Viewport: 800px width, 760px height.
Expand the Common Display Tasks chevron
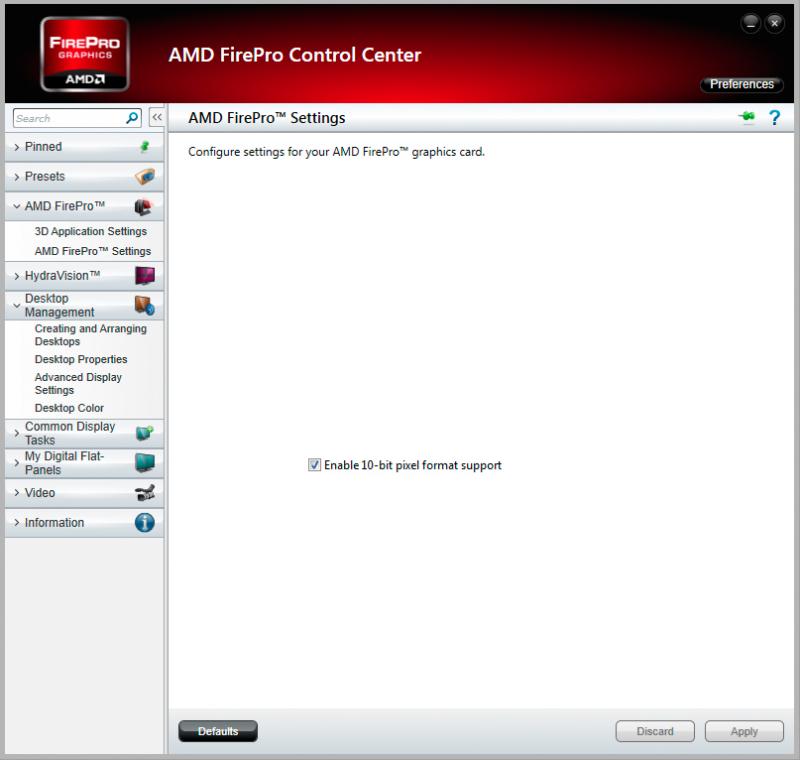pos(17,433)
